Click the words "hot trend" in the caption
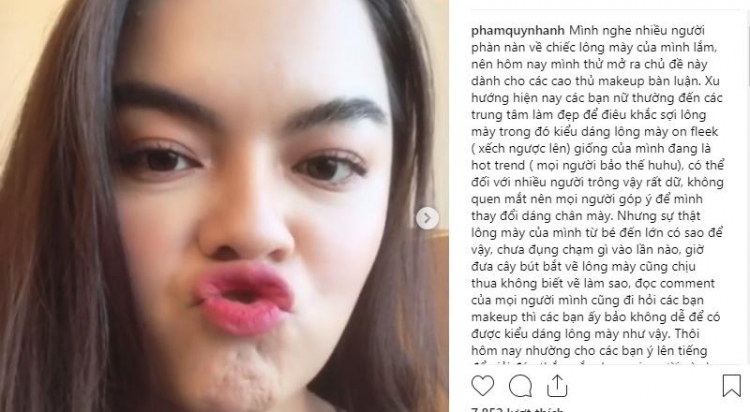The image size is (750, 412). 497,166
